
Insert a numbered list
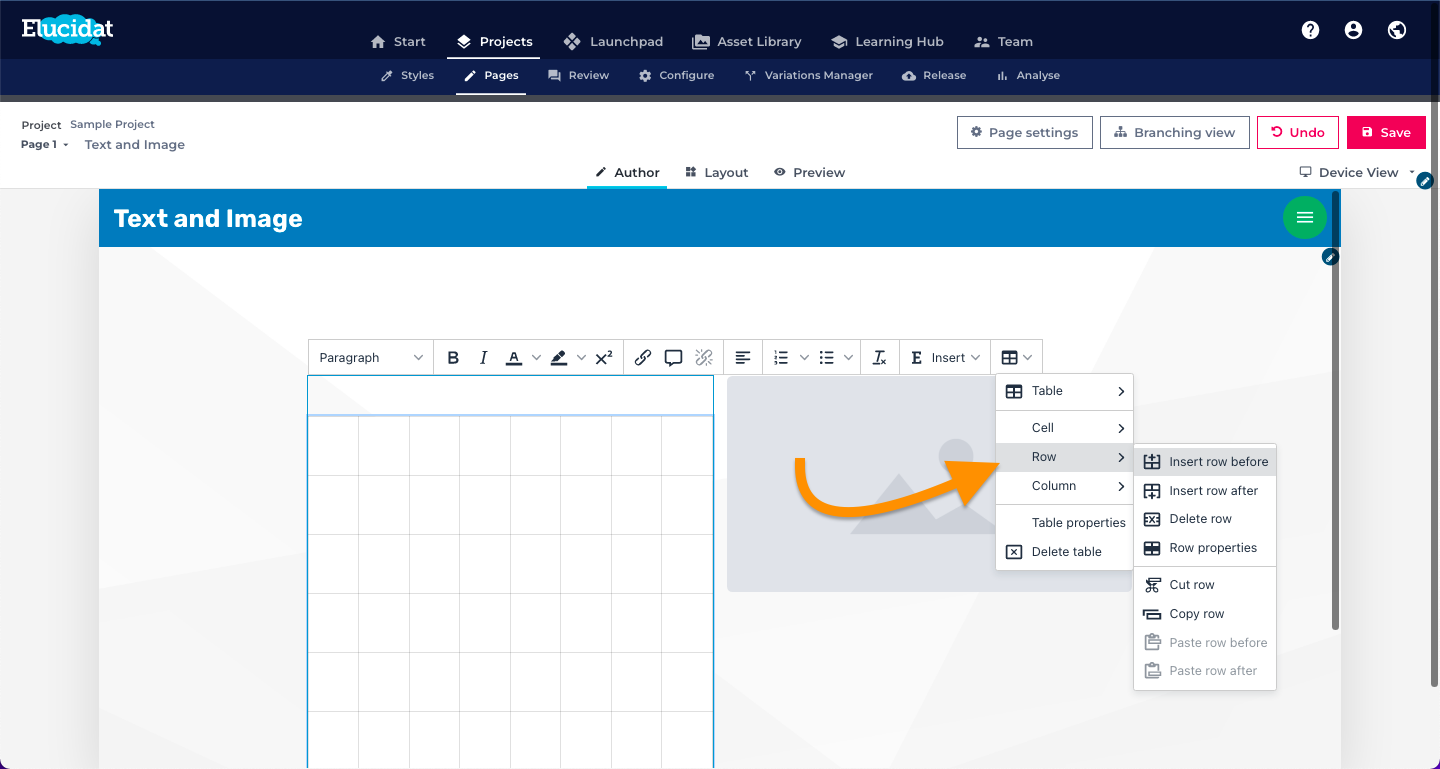pos(782,358)
